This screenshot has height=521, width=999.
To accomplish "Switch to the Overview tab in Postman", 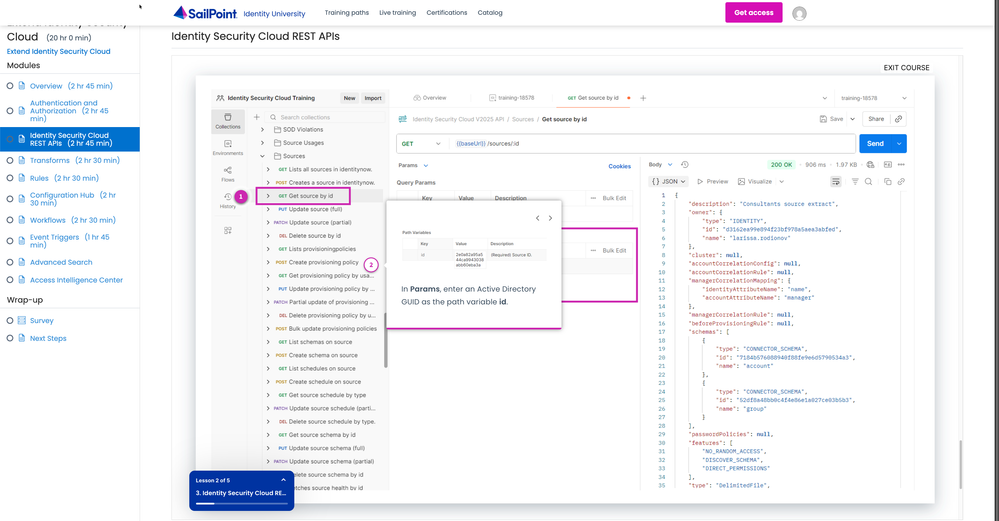I will coord(430,98).
